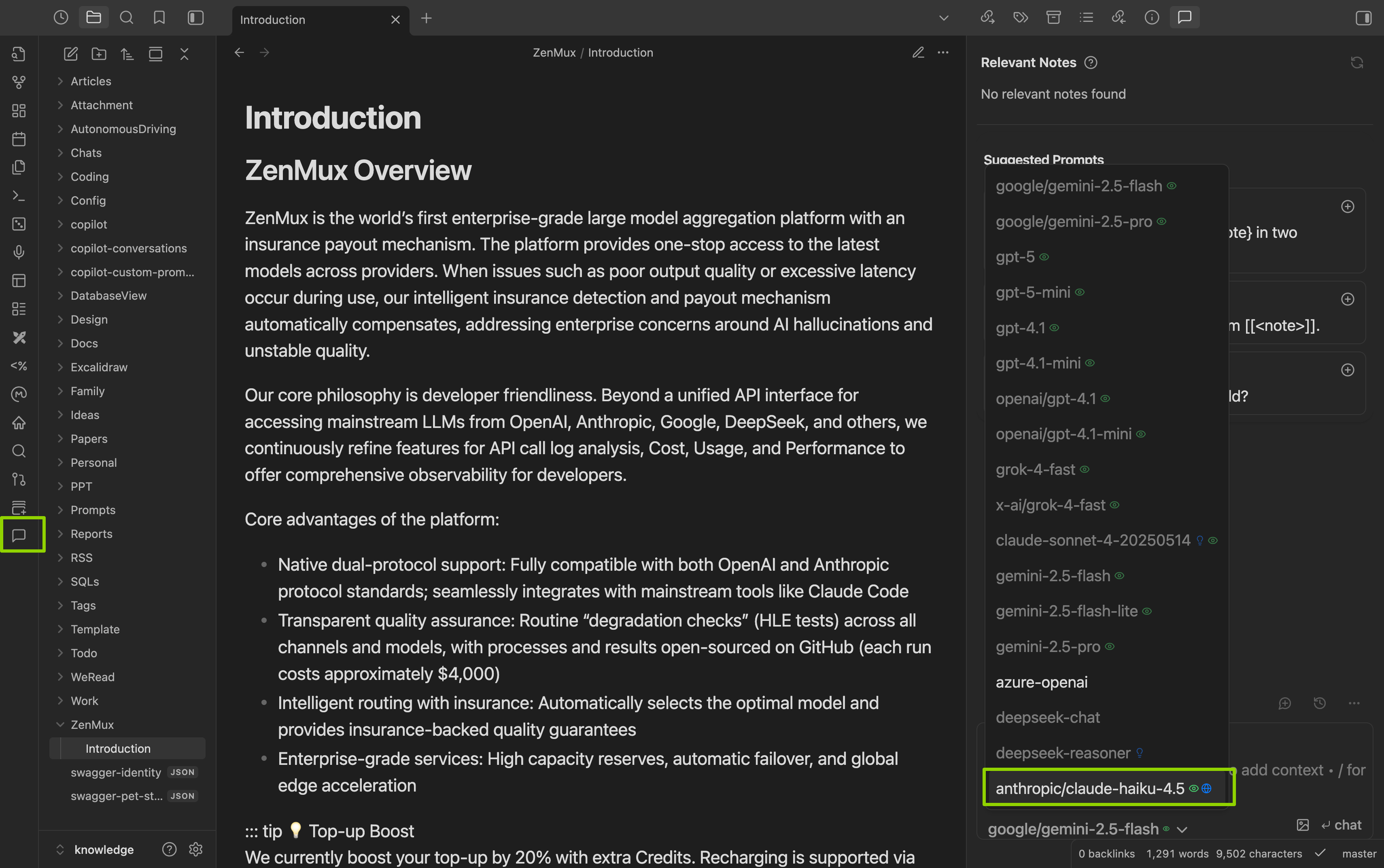The height and width of the screenshot is (868, 1384).
Task: Open the outline pane icon
Action: (x=1086, y=18)
